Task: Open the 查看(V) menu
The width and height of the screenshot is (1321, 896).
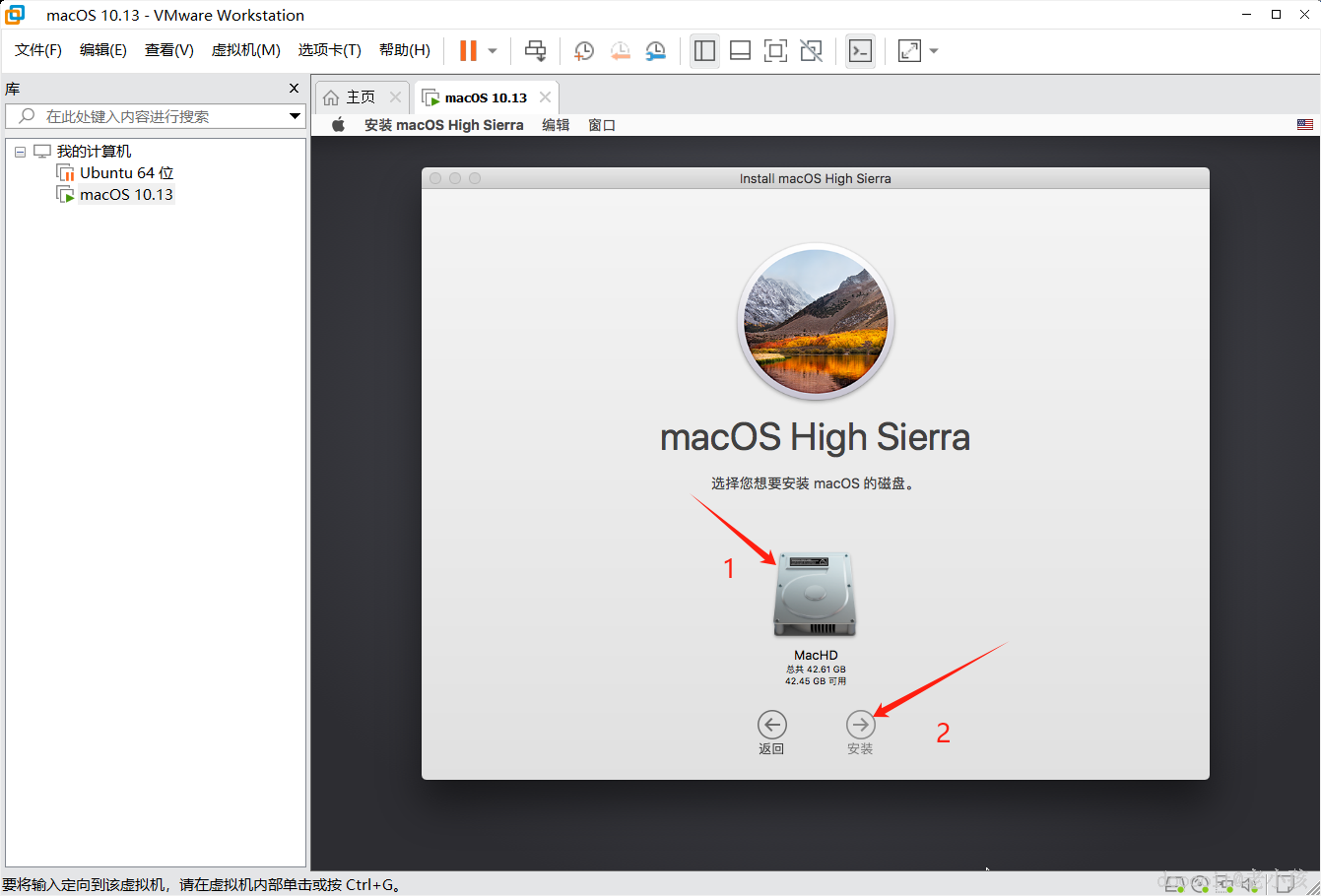Action: click(169, 50)
